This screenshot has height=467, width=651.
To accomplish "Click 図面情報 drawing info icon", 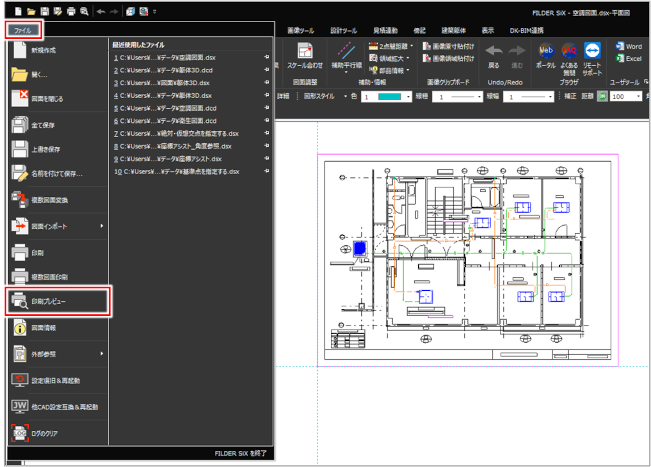I will pyautogui.click(x=20, y=327).
